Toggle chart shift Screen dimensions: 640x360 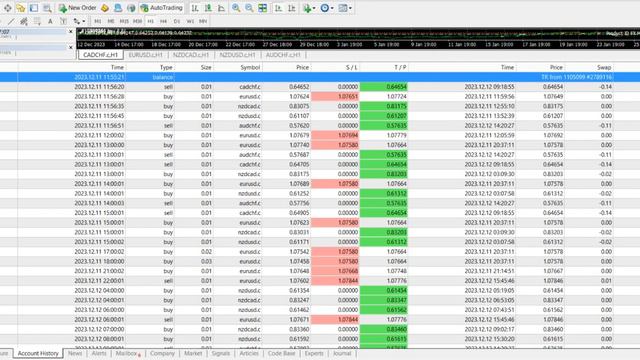(291, 8)
